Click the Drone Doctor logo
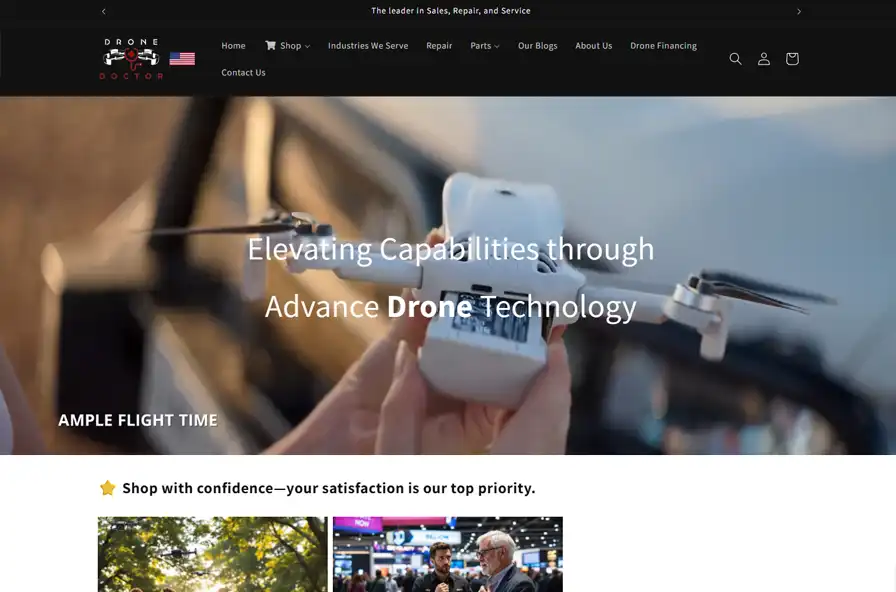Viewport: 896px width, 592px height. tap(131, 59)
